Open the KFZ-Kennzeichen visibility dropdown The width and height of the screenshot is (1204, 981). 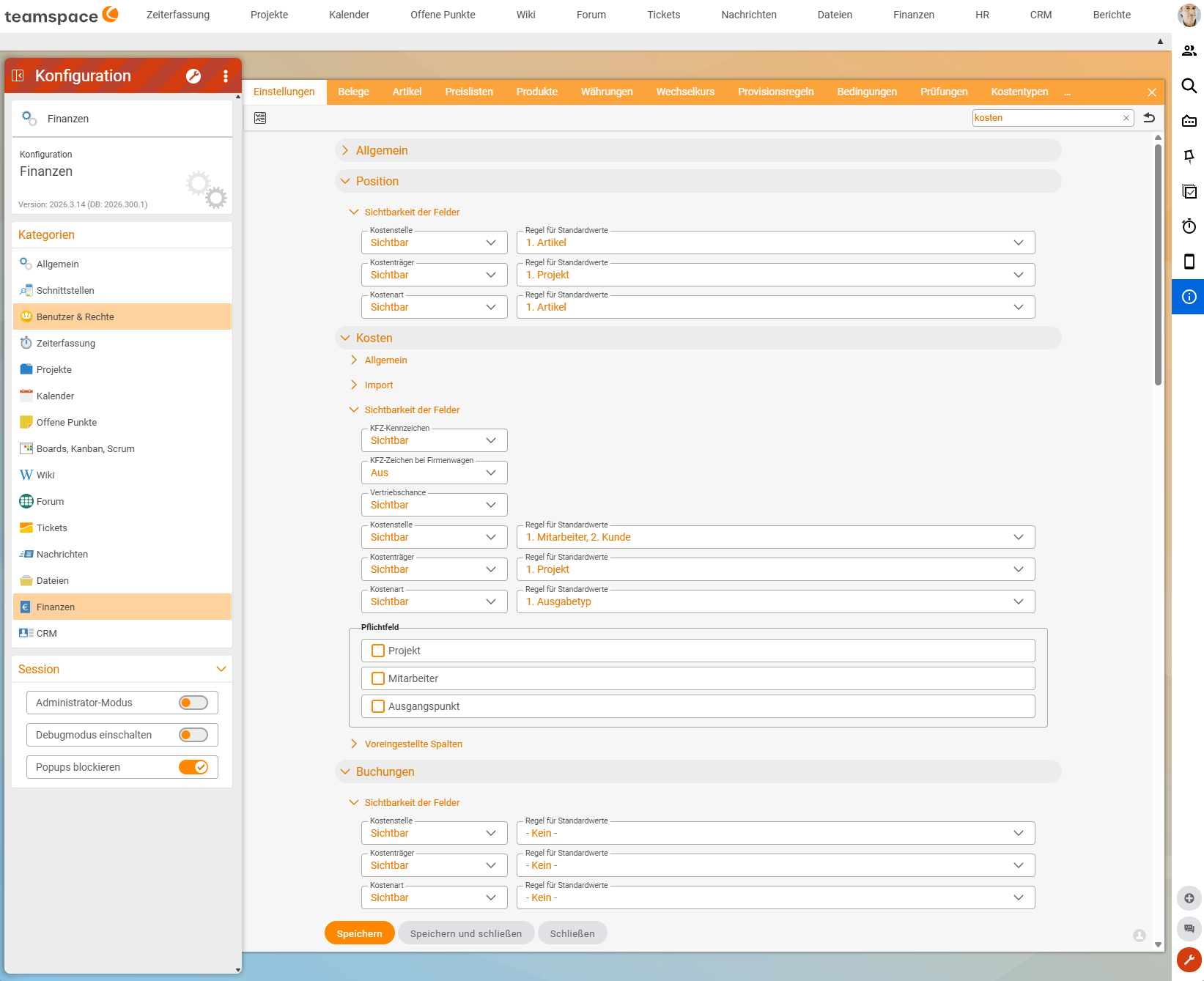[434, 440]
